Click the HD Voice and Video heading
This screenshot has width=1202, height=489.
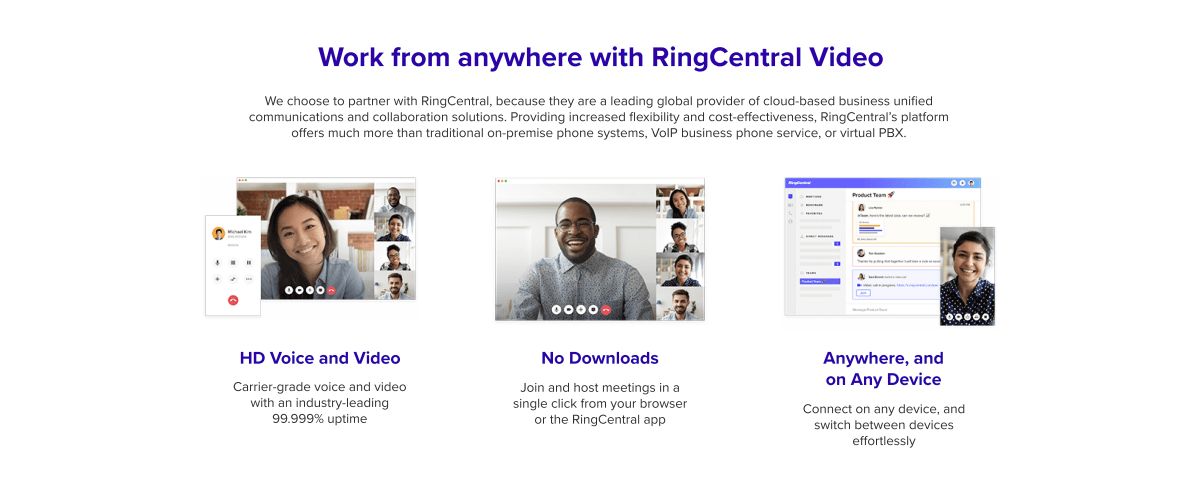click(320, 358)
